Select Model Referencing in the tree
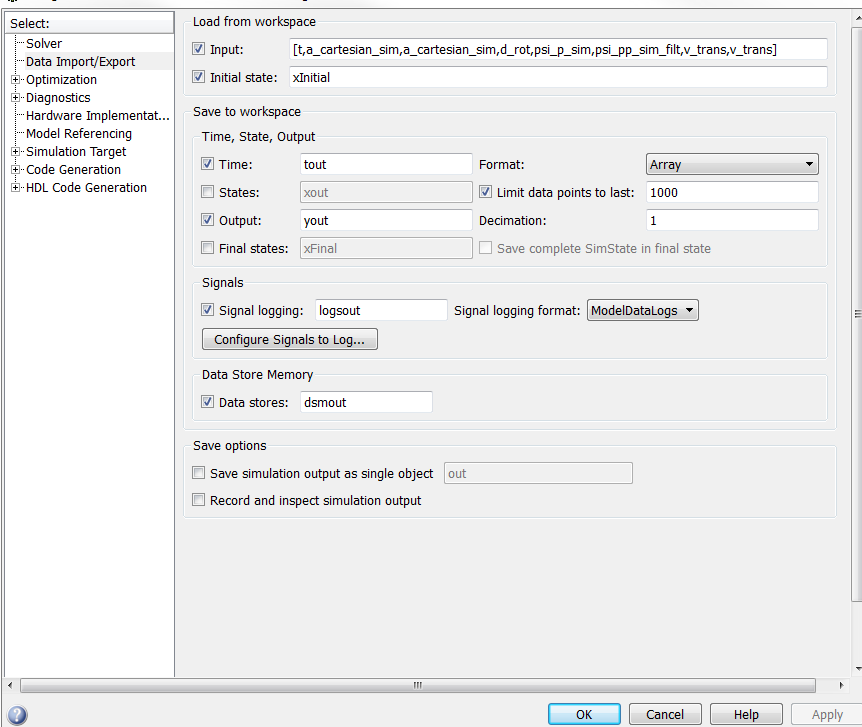The height and width of the screenshot is (727, 862). 79,134
